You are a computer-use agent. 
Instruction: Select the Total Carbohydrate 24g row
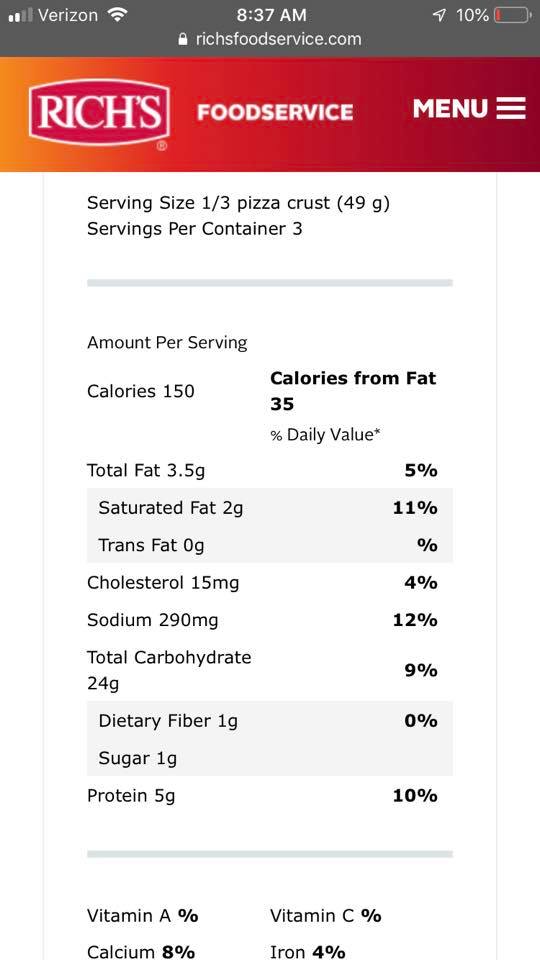click(x=269, y=670)
